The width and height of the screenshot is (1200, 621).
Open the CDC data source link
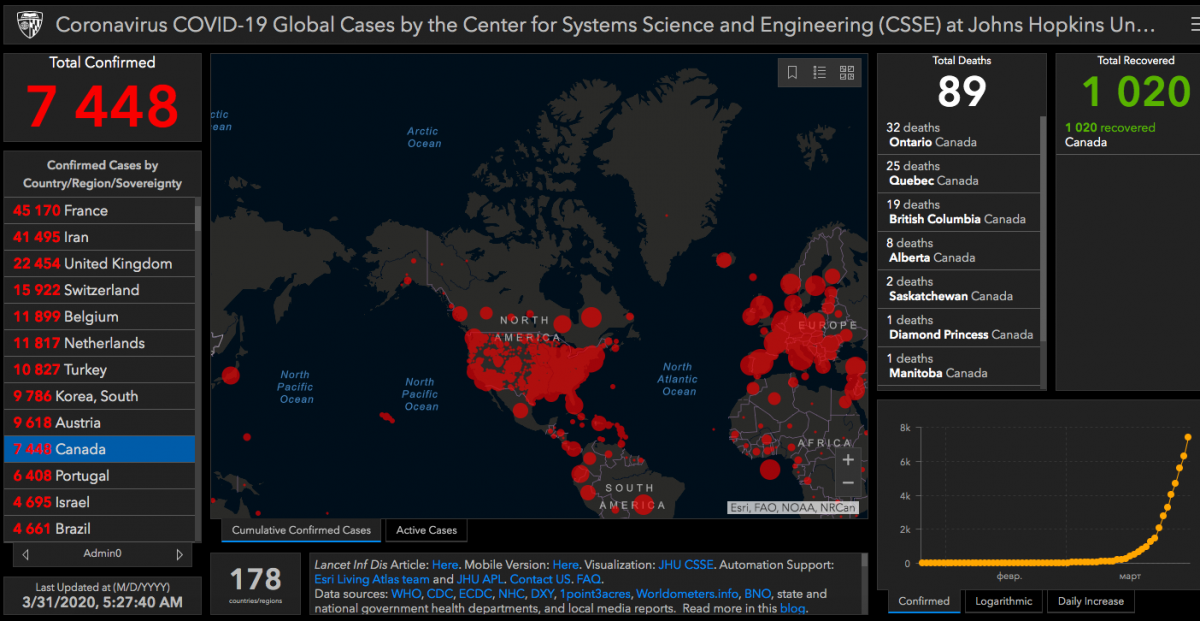point(440,594)
